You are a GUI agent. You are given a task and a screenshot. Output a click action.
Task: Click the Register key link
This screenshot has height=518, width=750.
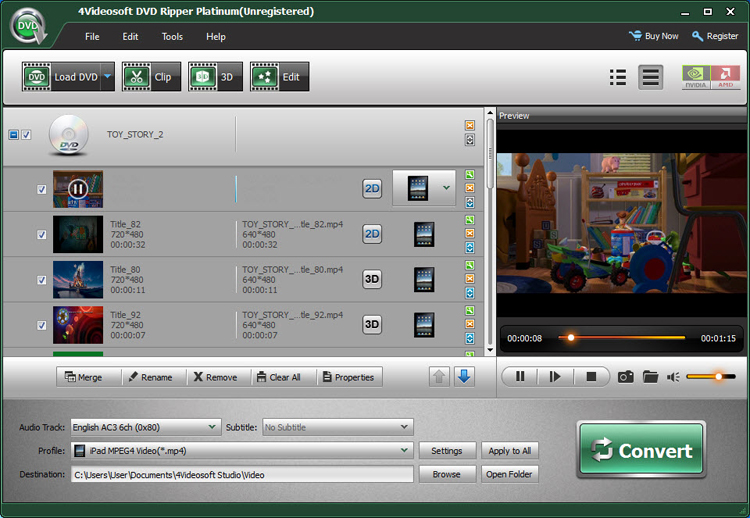(x=715, y=36)
